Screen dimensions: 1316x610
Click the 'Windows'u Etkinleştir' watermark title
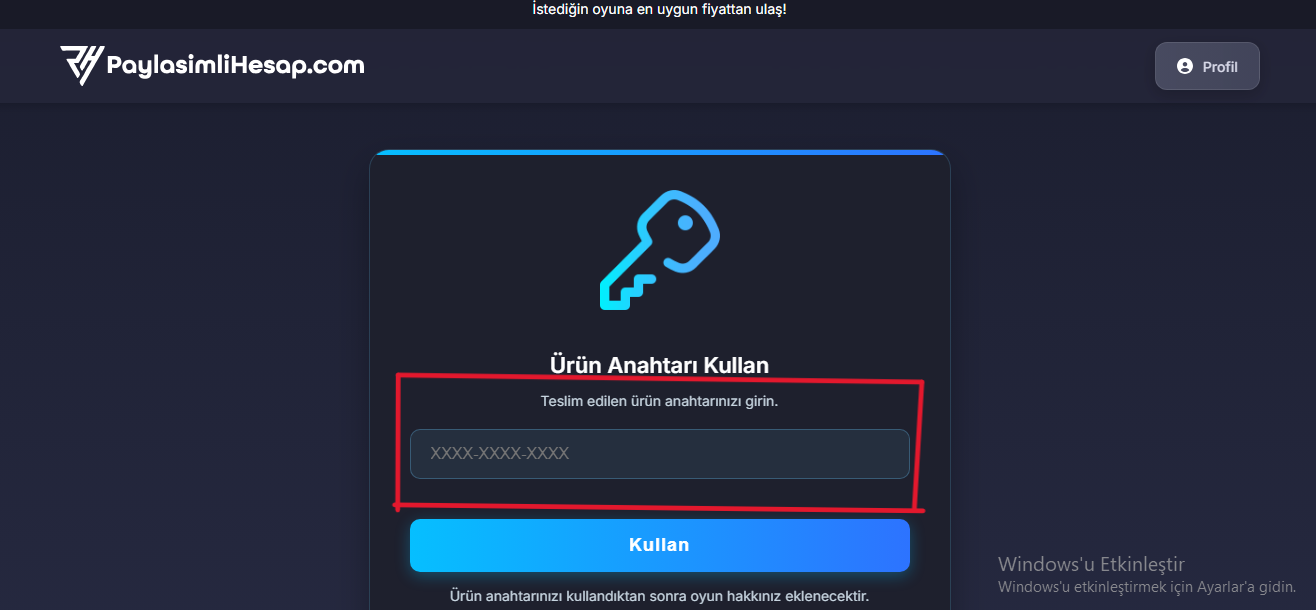point(1091,564)
